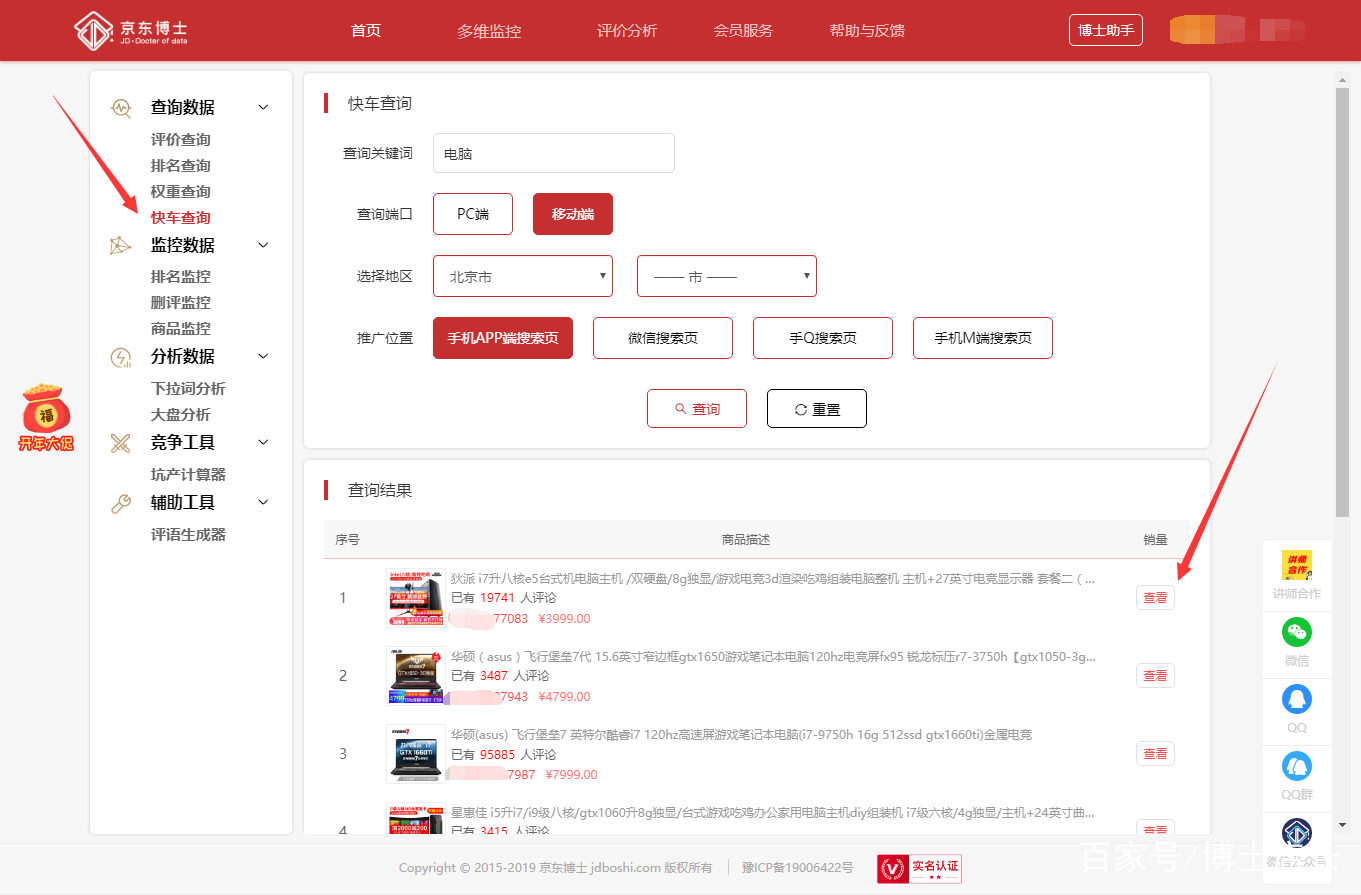Open 排名查询 in sidebar
1361x895 pixels.
pos(181,166)
